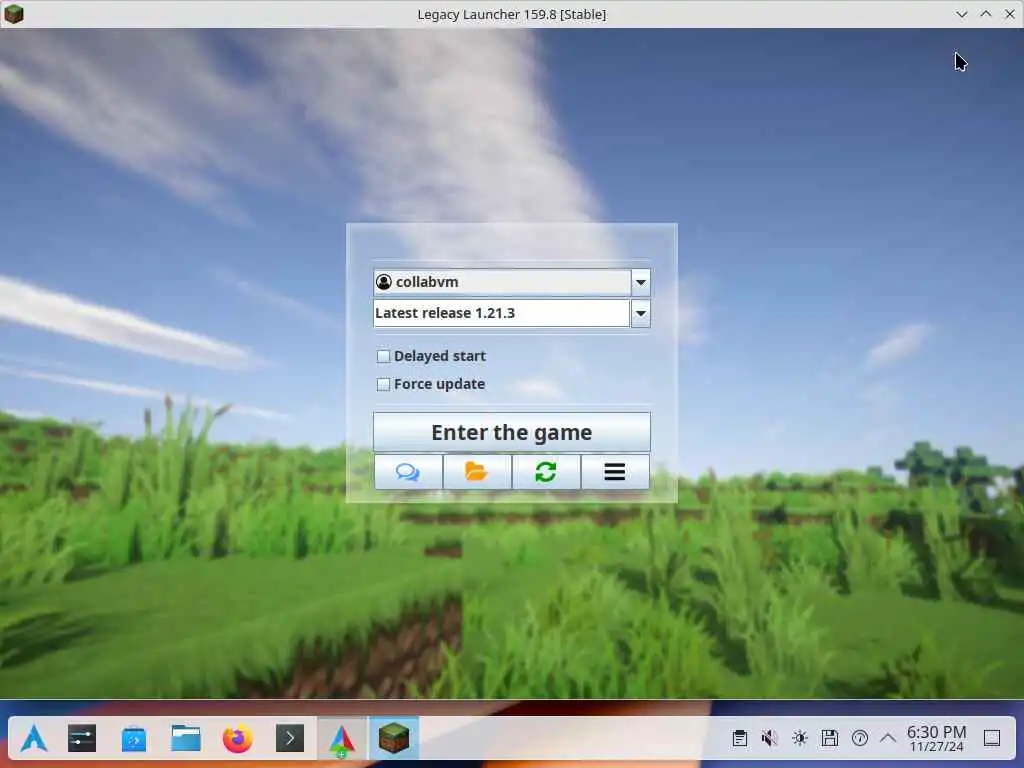Select the Legacy Launcher grass block taskbar entry
The height and width of the screenshot is (768, 1024).
point(394,739)
